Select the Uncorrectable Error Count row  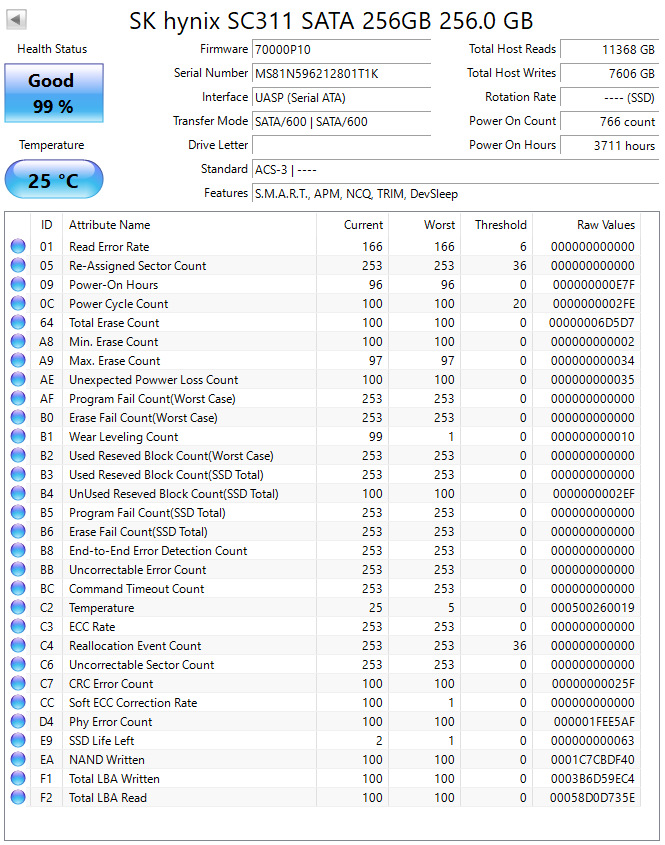(x=324, y=570)
